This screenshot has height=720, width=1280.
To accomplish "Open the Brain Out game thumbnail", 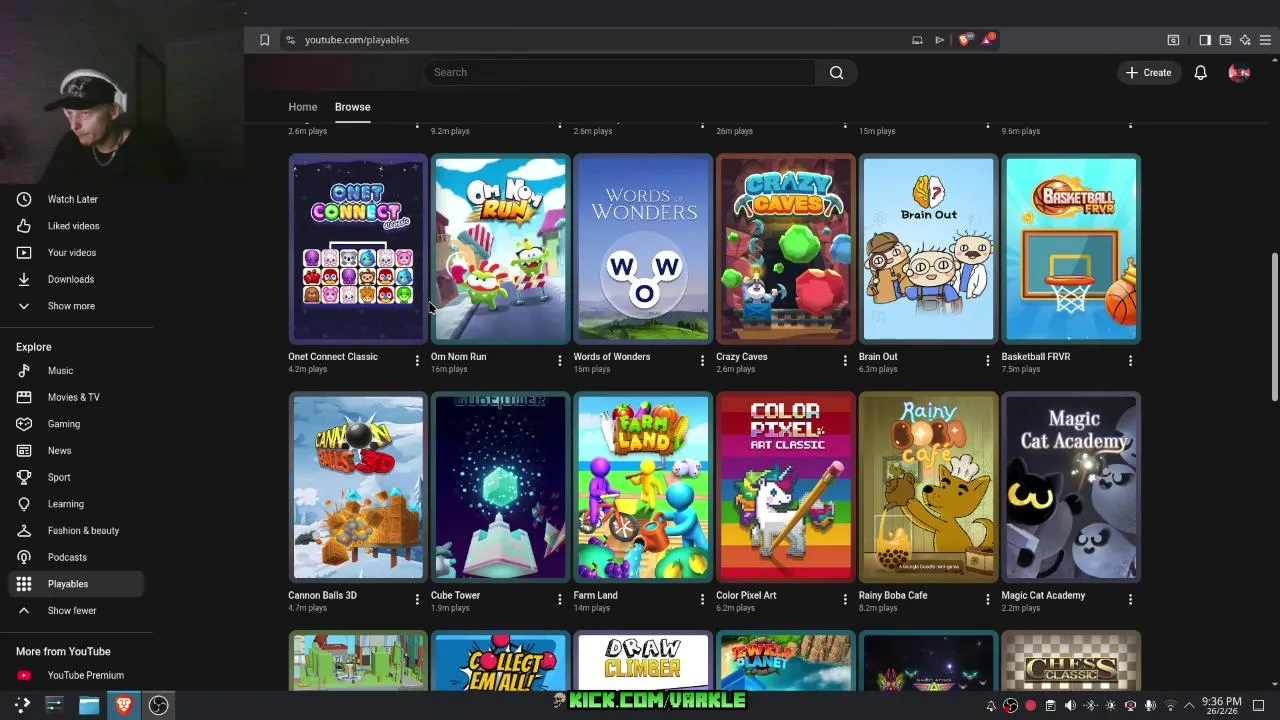I will point(929,249).
